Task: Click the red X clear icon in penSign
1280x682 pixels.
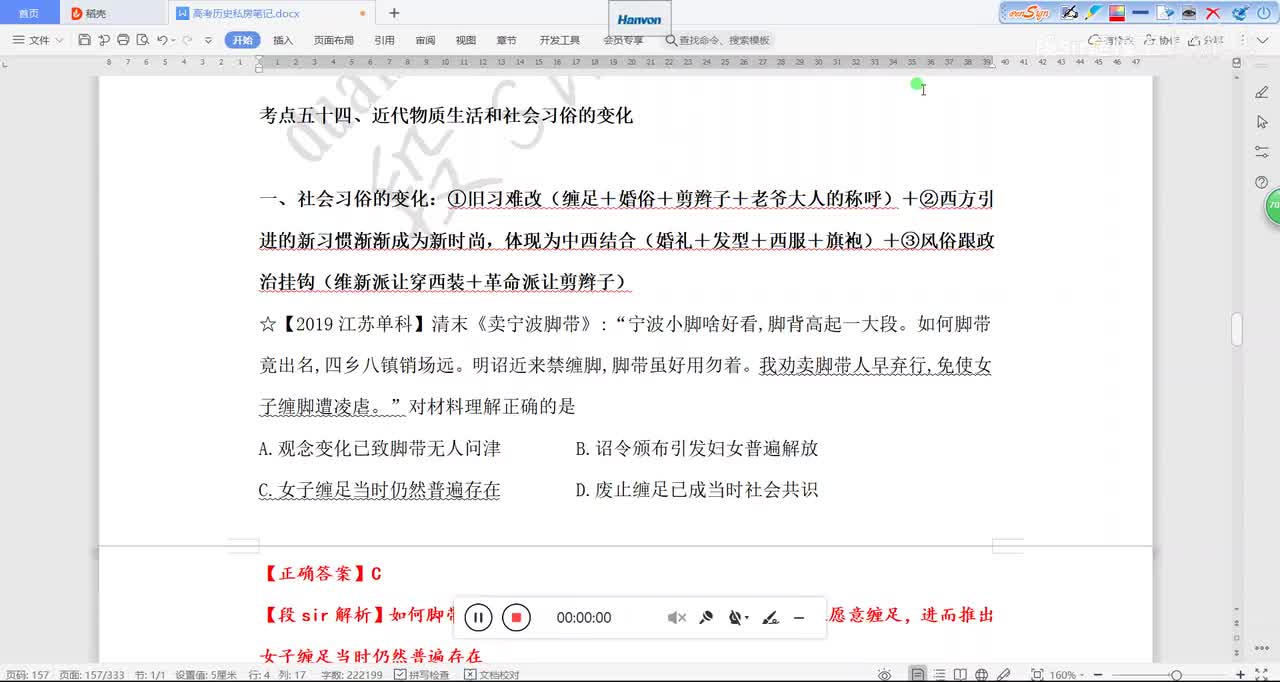Action: coord(1213,13)
